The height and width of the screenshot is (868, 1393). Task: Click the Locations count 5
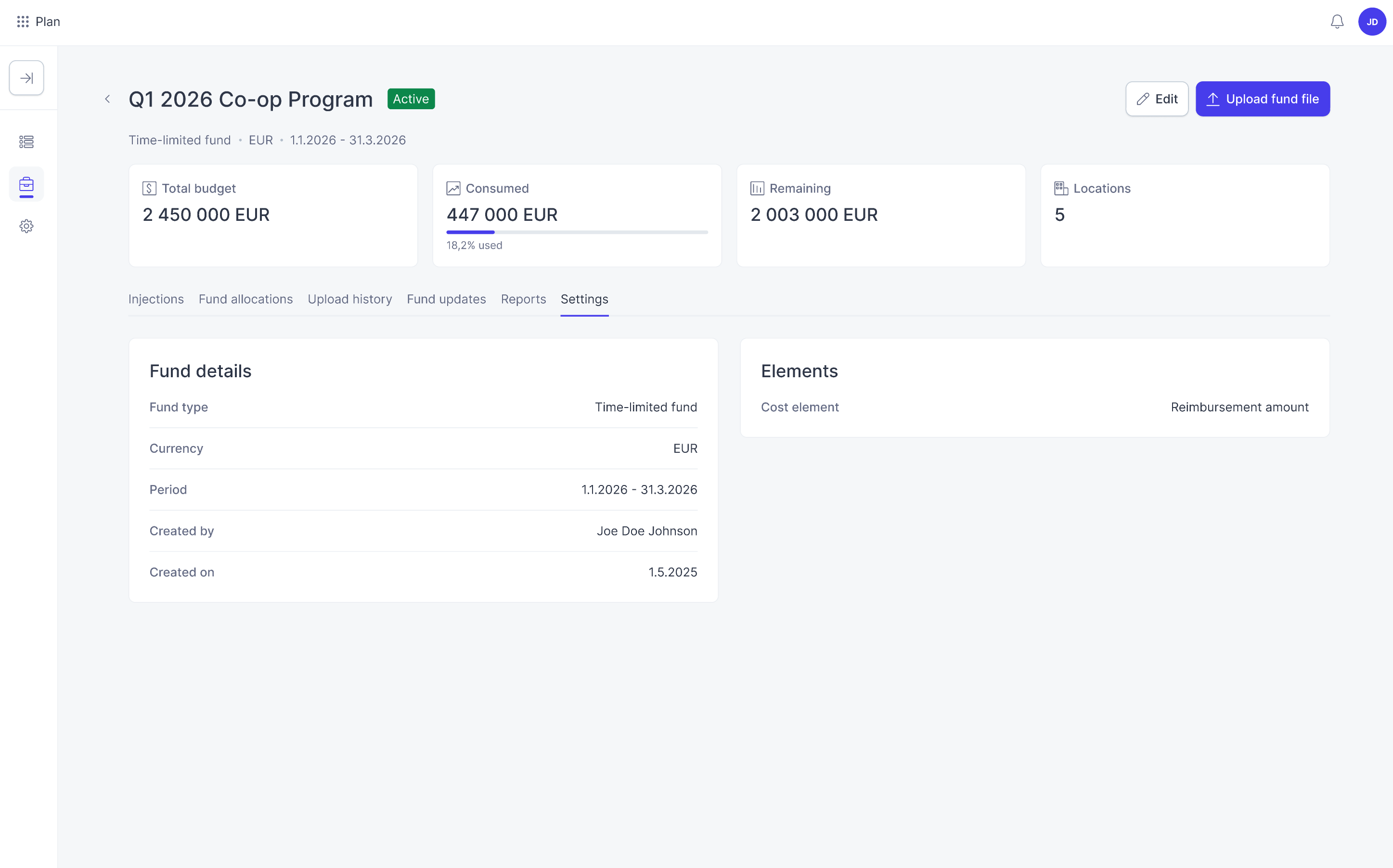[1059, 215]
